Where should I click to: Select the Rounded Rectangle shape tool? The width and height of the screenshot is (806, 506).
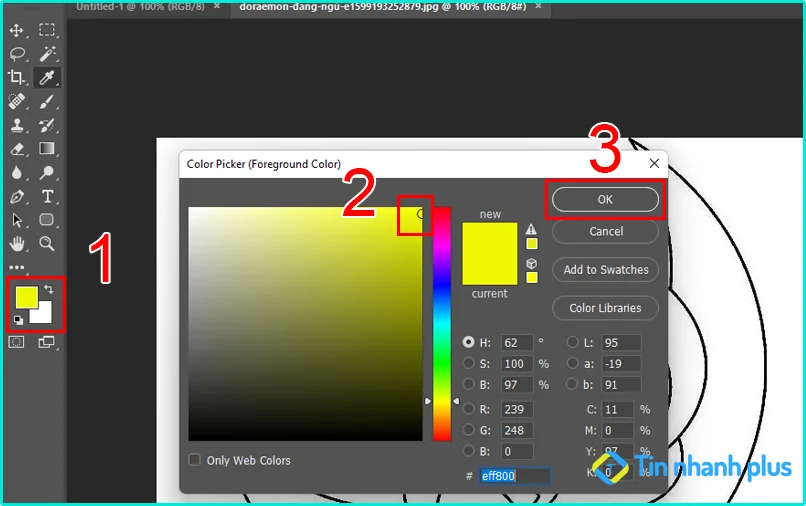(x=47, y=220)
